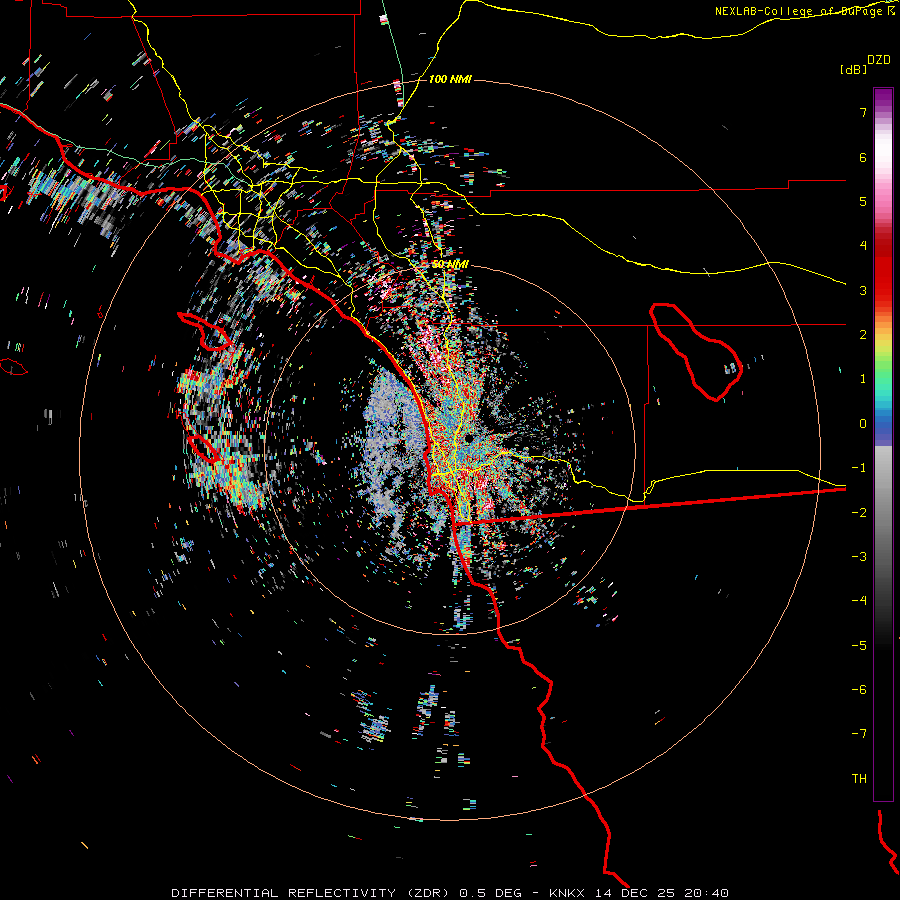
Task: Click the "50 NMI" range ring label
Action: coord(450,264)
